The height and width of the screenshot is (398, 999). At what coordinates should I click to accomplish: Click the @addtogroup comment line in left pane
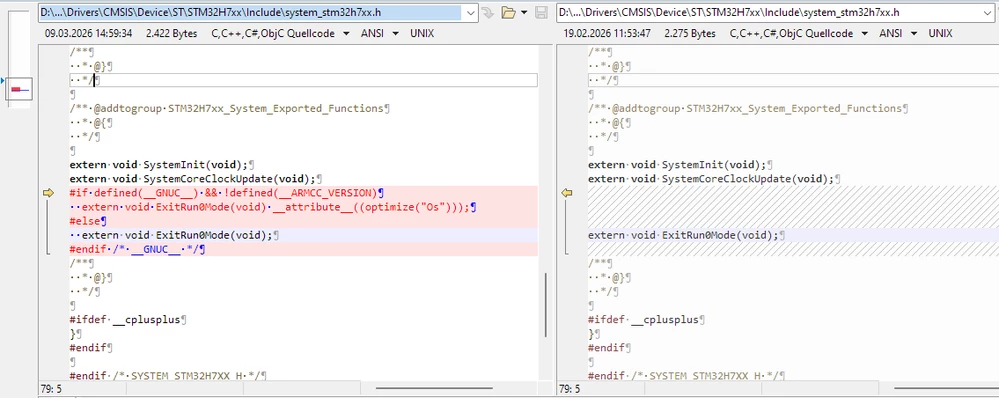(229, 109)
